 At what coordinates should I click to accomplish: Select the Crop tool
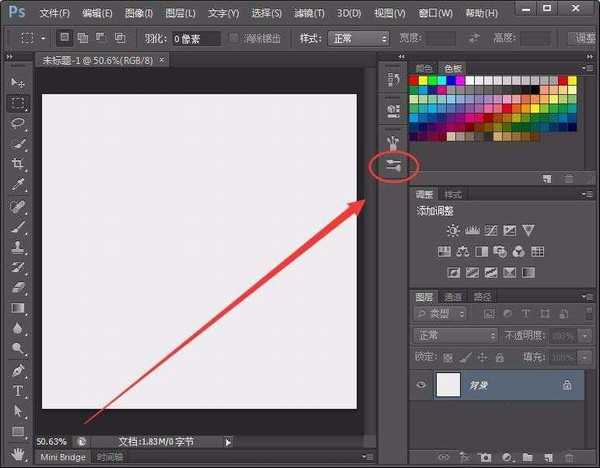18,164
